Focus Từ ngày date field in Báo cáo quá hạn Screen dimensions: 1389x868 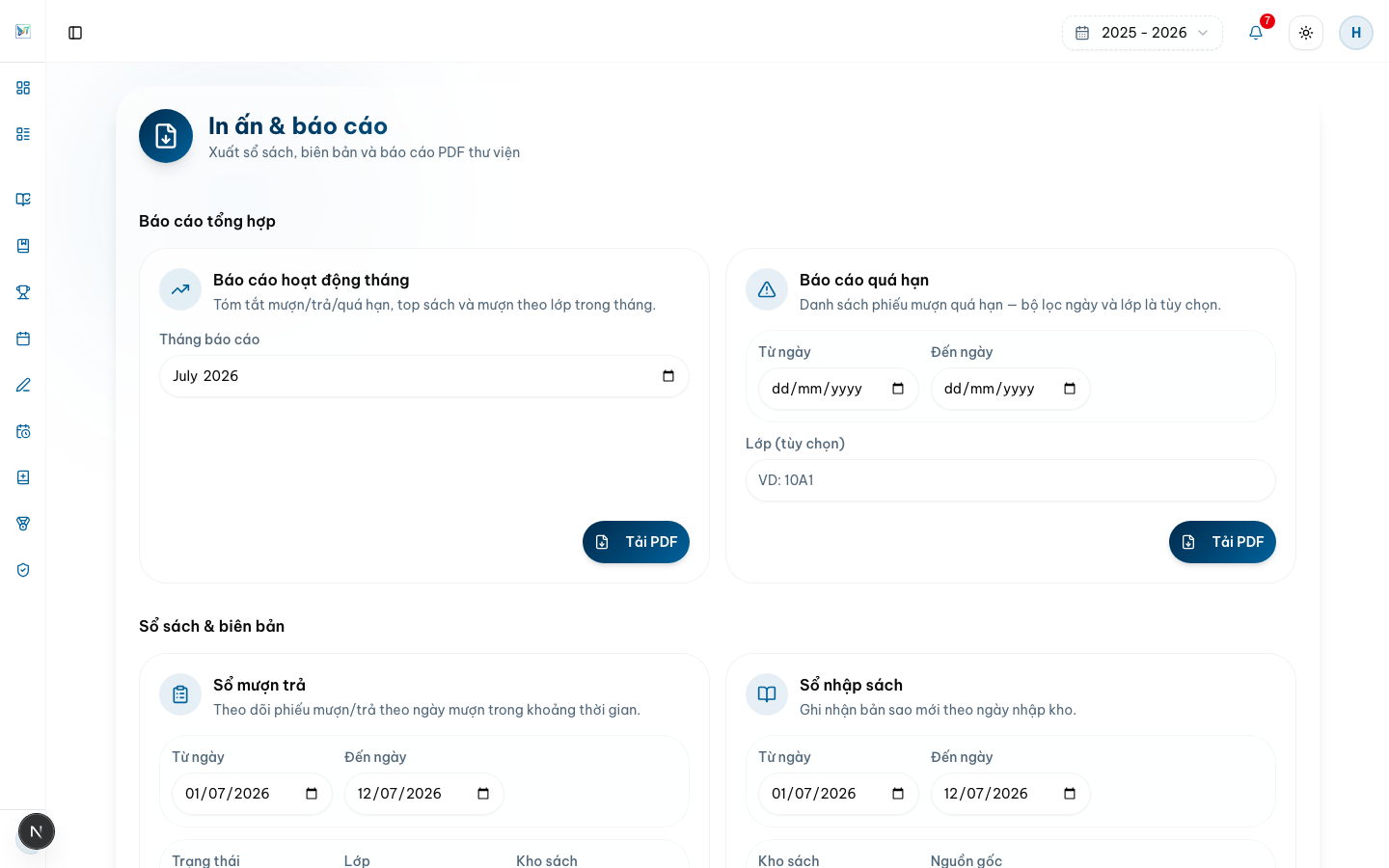pos(838,389)
